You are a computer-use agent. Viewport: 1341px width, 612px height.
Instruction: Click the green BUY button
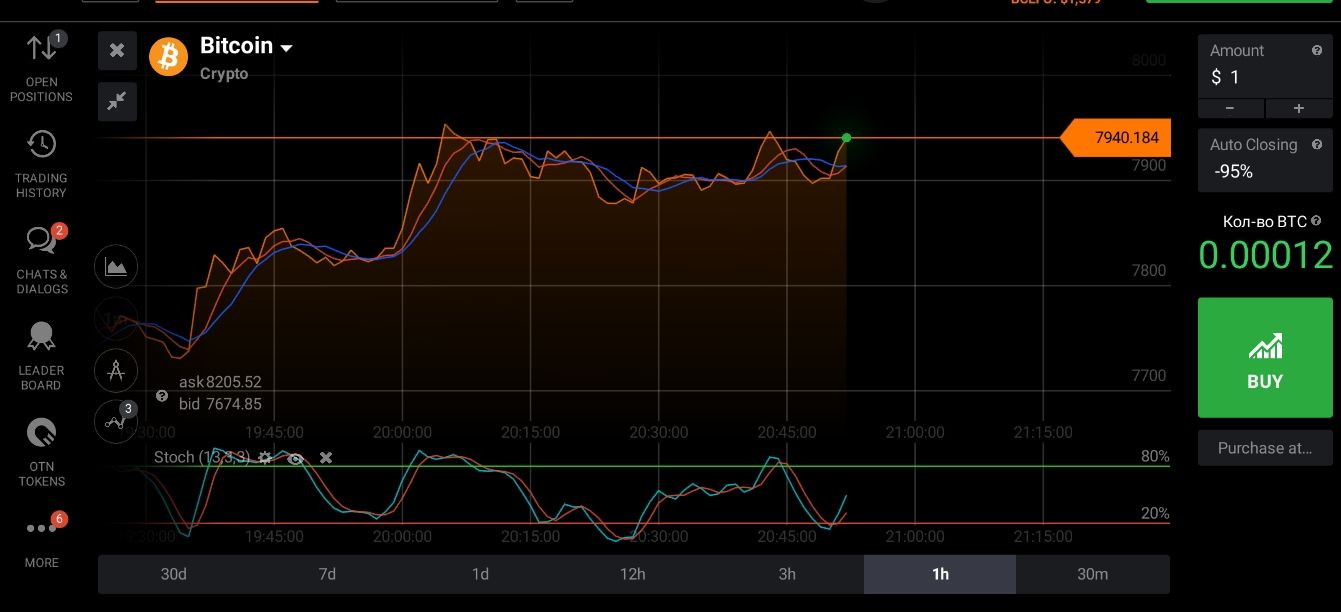pyautogui.click(x=1265, y=357)
